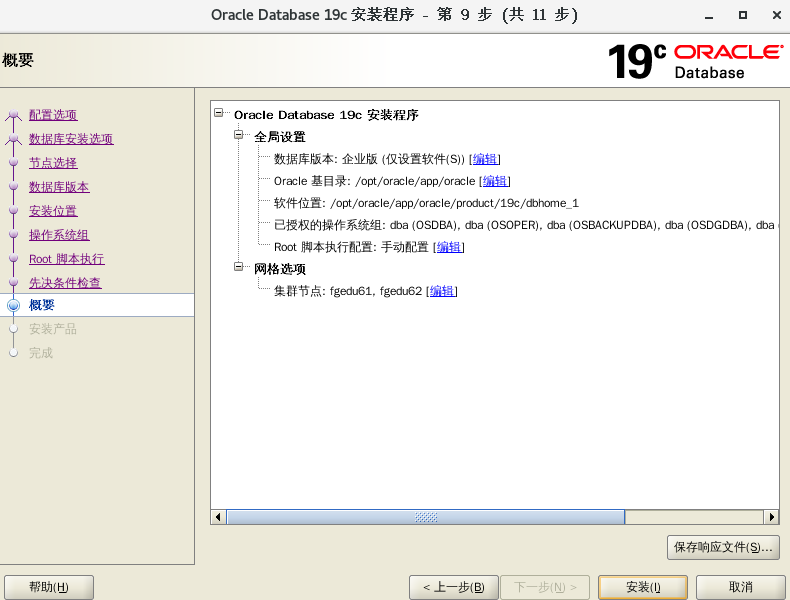790x600 pixels.
Task: Click the 保存响应文件(S)... button
Action: point(723,548)
